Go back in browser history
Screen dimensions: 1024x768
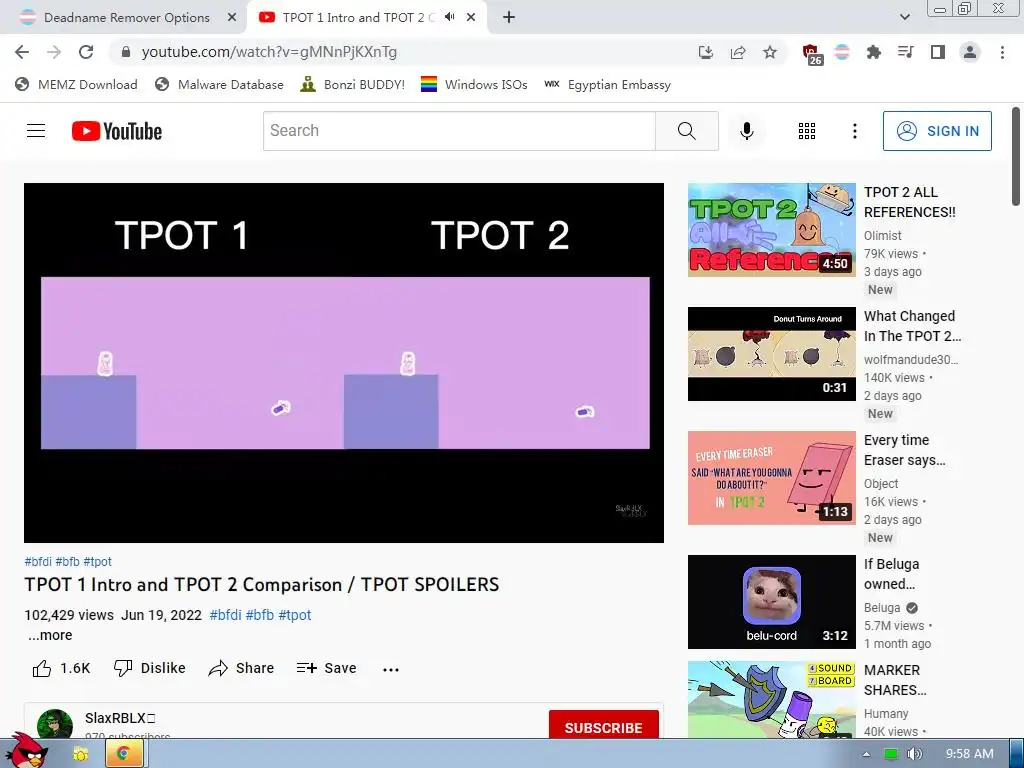(22, 52)
